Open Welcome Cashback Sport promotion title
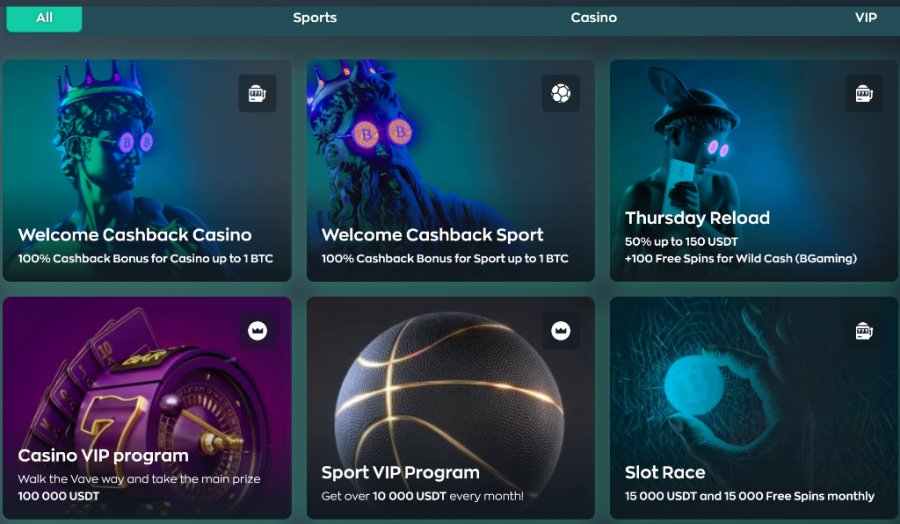Viewport: 900px width, 524px height. point(432,235)
